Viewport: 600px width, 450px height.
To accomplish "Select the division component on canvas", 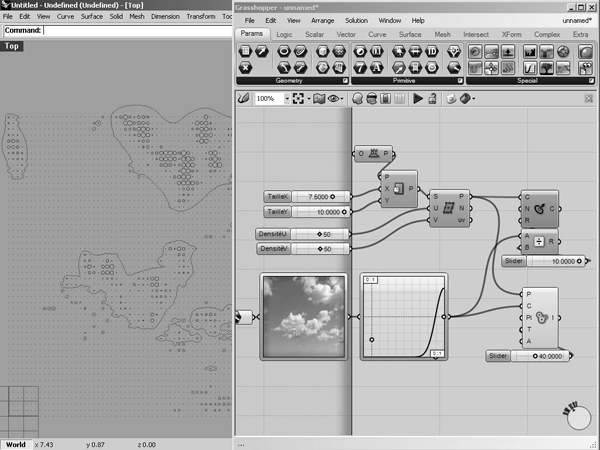I will (539, 242).
